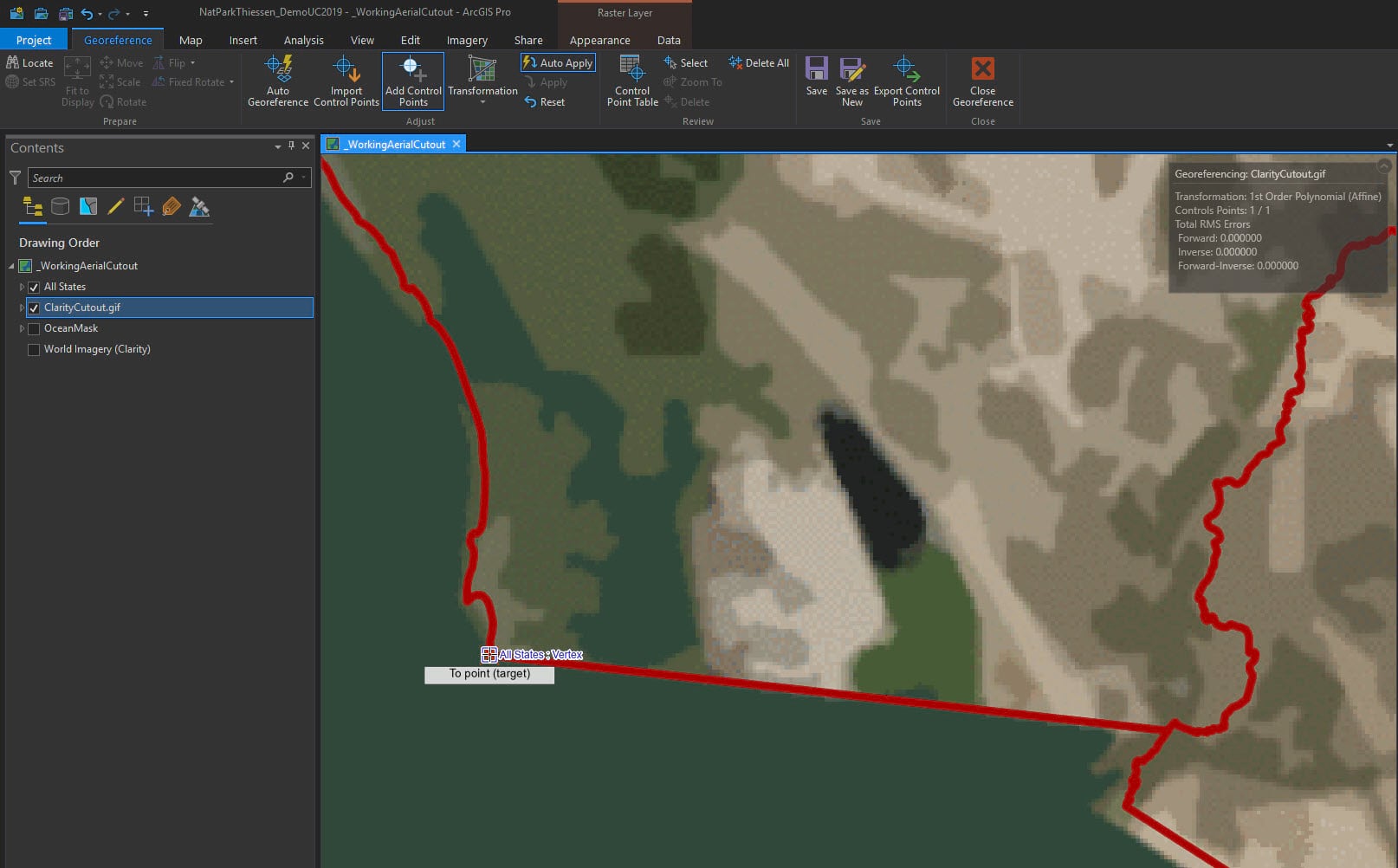Check the World Imagery (Clarity) layer
The image size is (1398, 868).
[x=34, y=349]
